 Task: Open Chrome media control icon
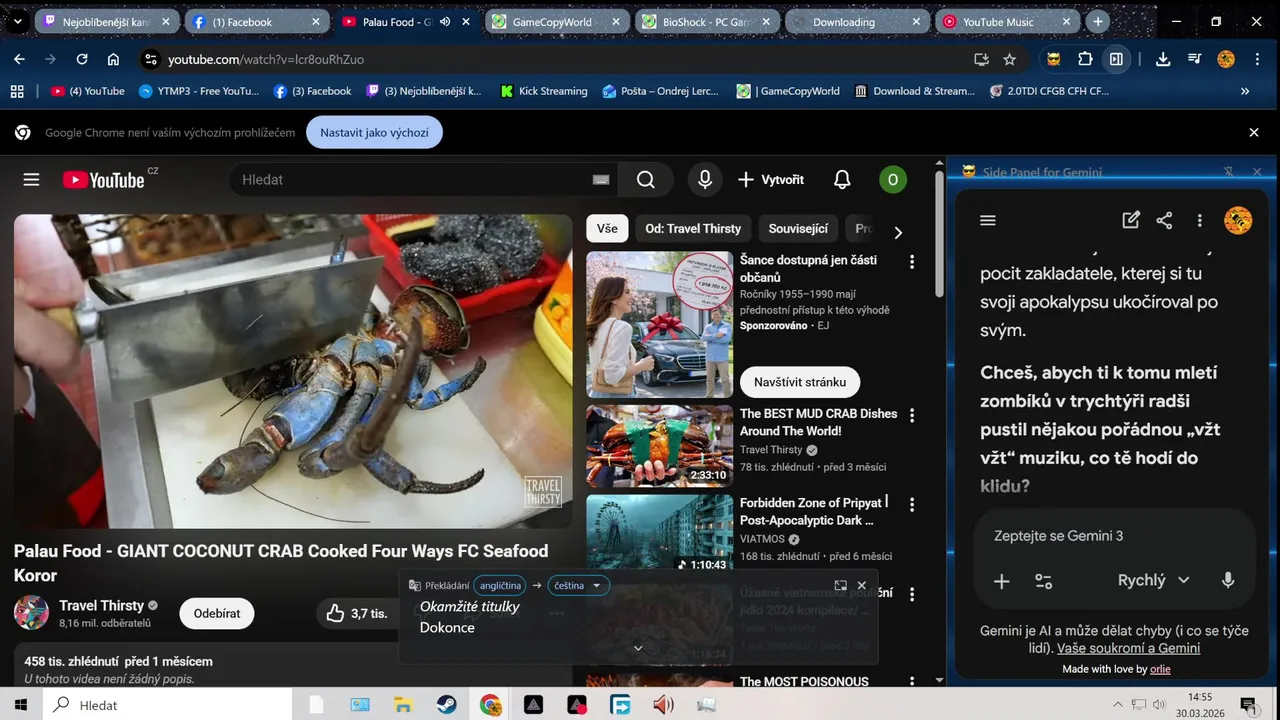tap(1194, 59)
